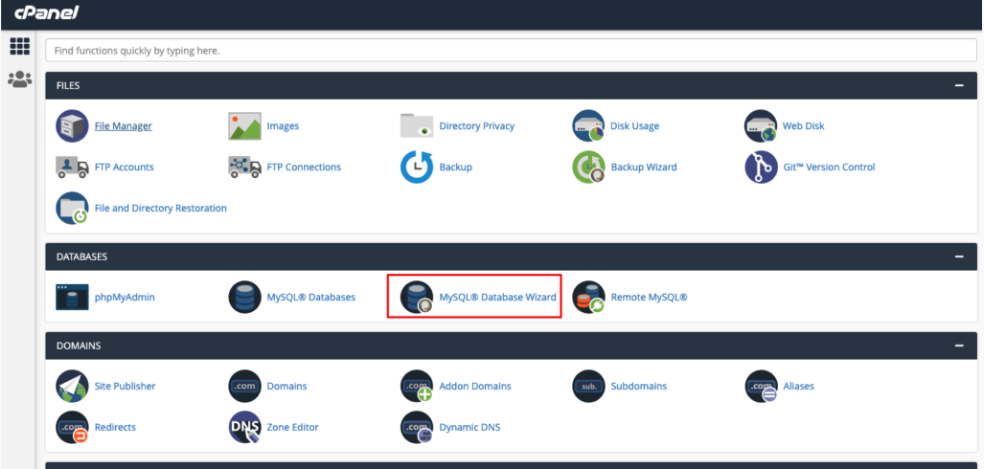Click the cPanel logo
This screenshot has width=984, height=469.
[x=45, y=14]
